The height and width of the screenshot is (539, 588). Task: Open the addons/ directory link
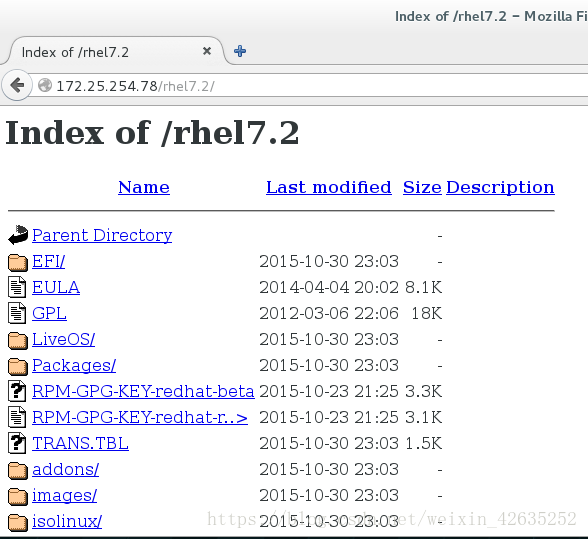tap(66, 469)
